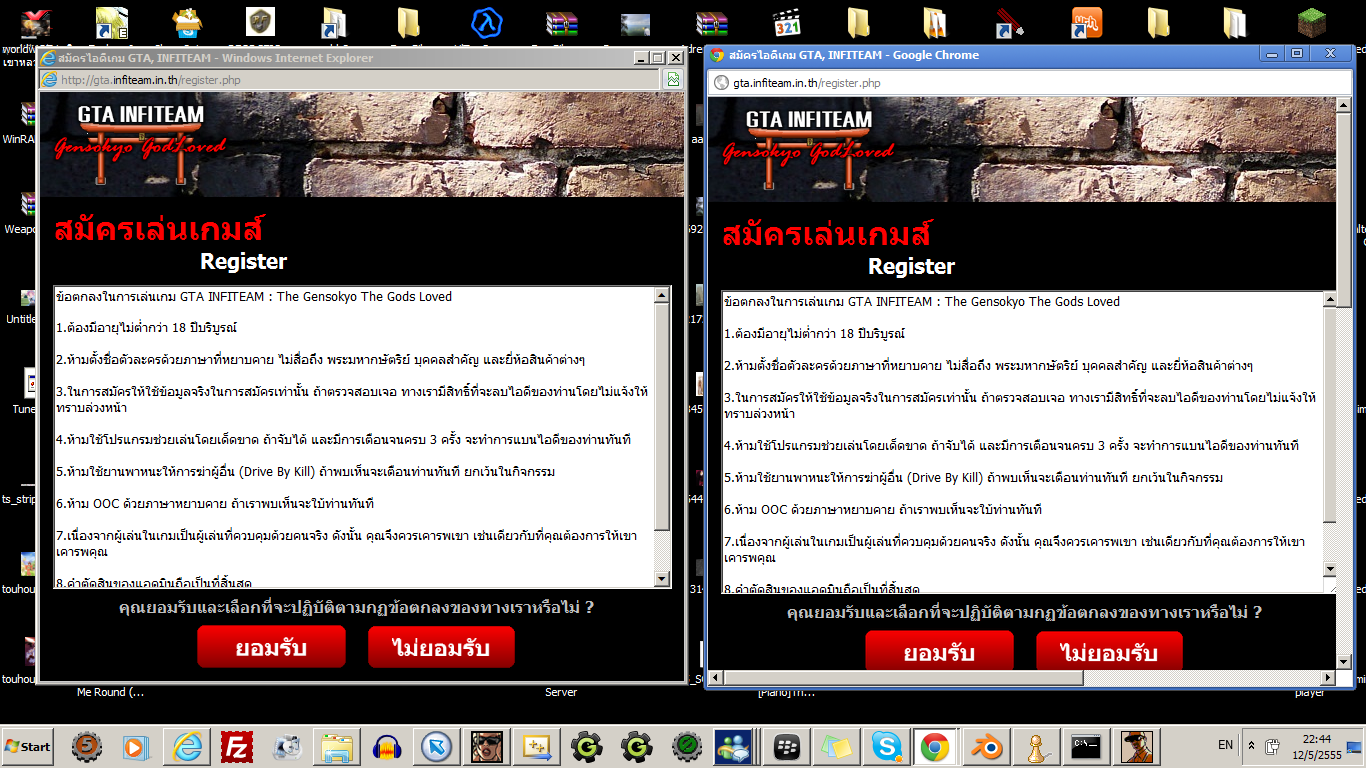Click Chrome page vertical scroll up arrow

pos(1345,106)
